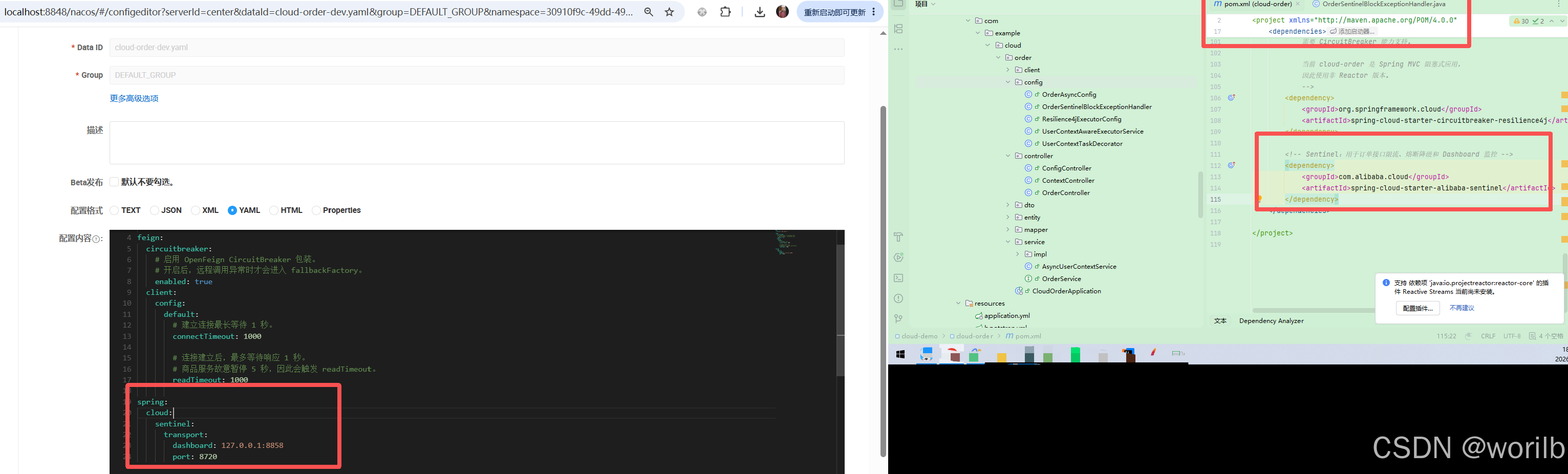Open the IDE Services tool window icon

tap(898, 257)
